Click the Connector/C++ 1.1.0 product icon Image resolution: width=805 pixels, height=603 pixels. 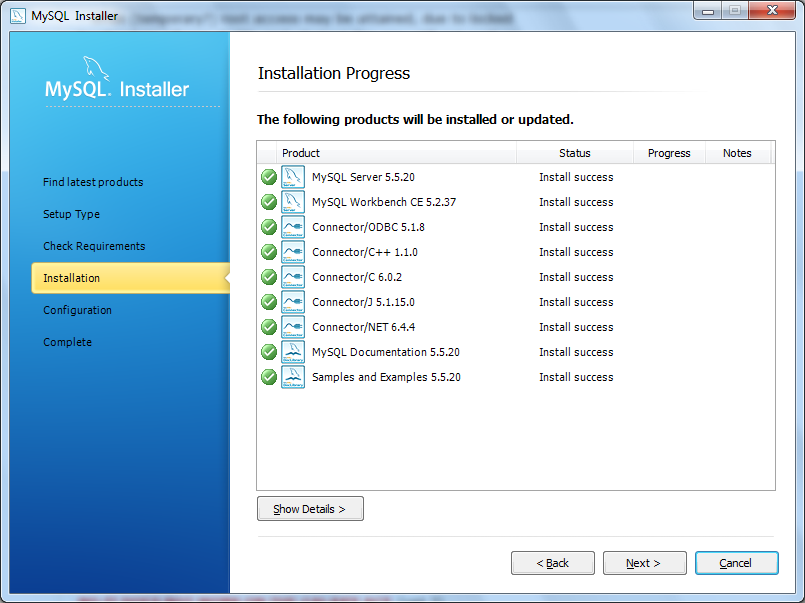tap(293, 252)
